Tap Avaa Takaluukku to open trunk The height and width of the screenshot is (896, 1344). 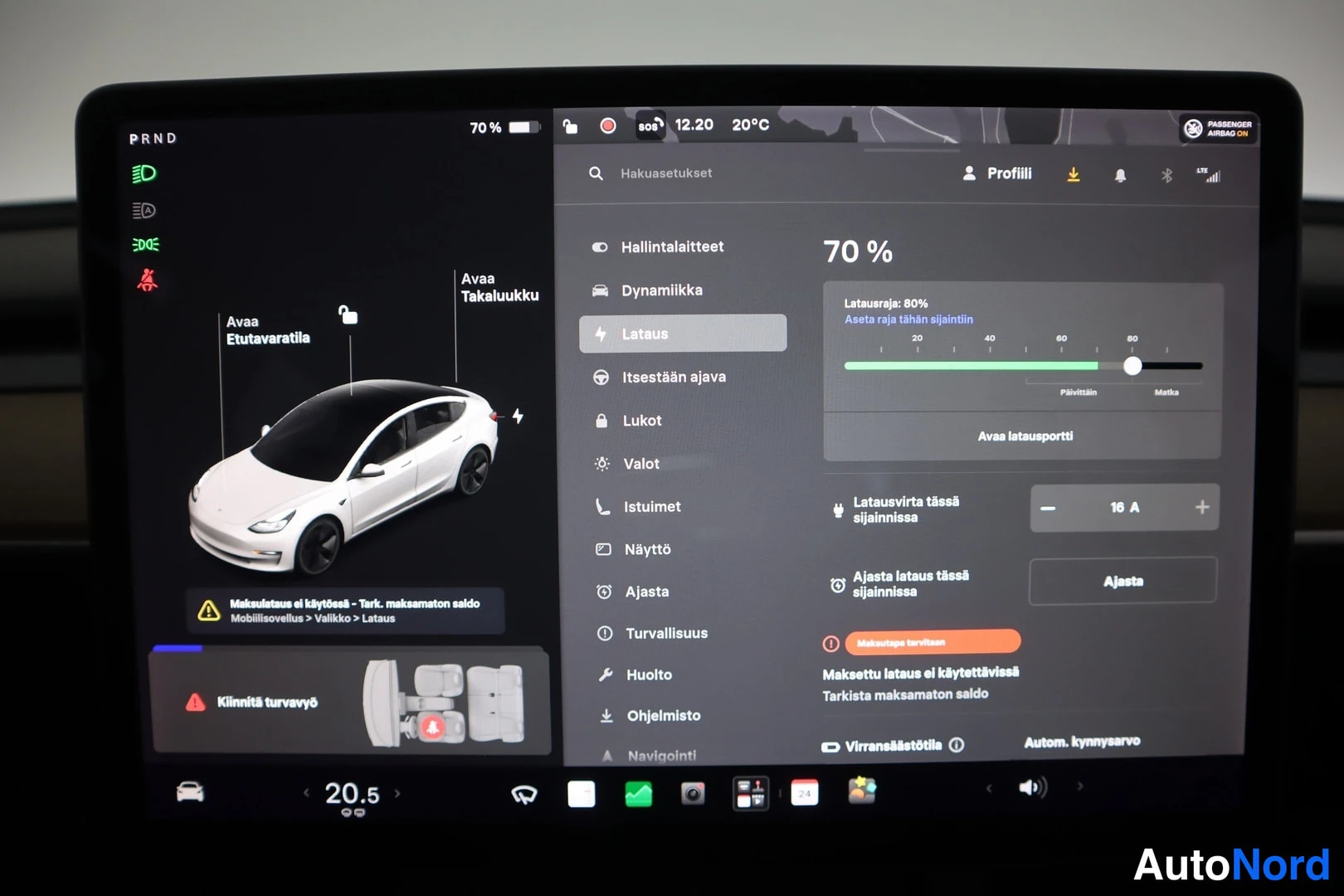[x=499, y=287]
